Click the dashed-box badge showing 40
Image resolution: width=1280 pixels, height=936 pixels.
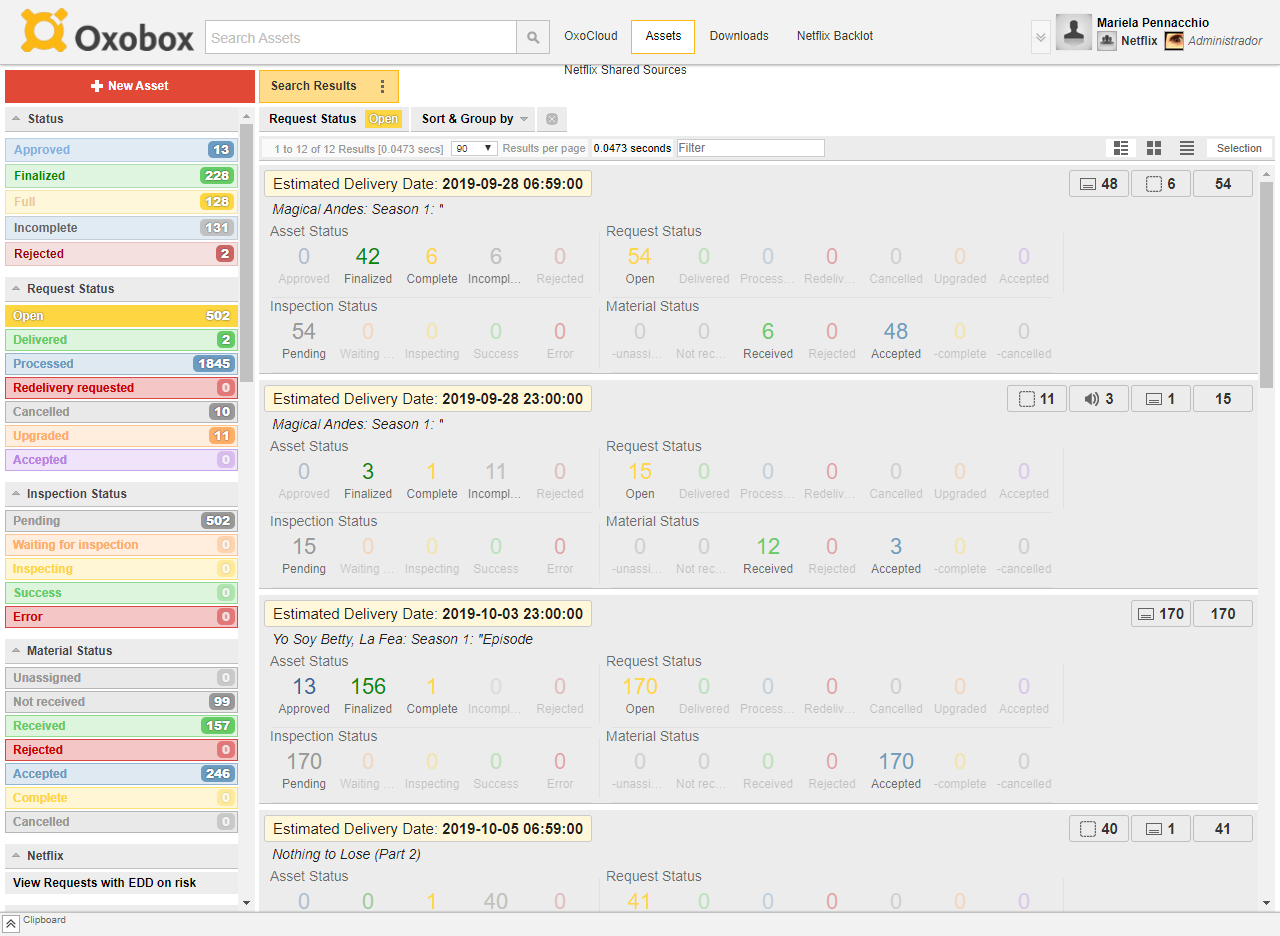[1099, 829]
